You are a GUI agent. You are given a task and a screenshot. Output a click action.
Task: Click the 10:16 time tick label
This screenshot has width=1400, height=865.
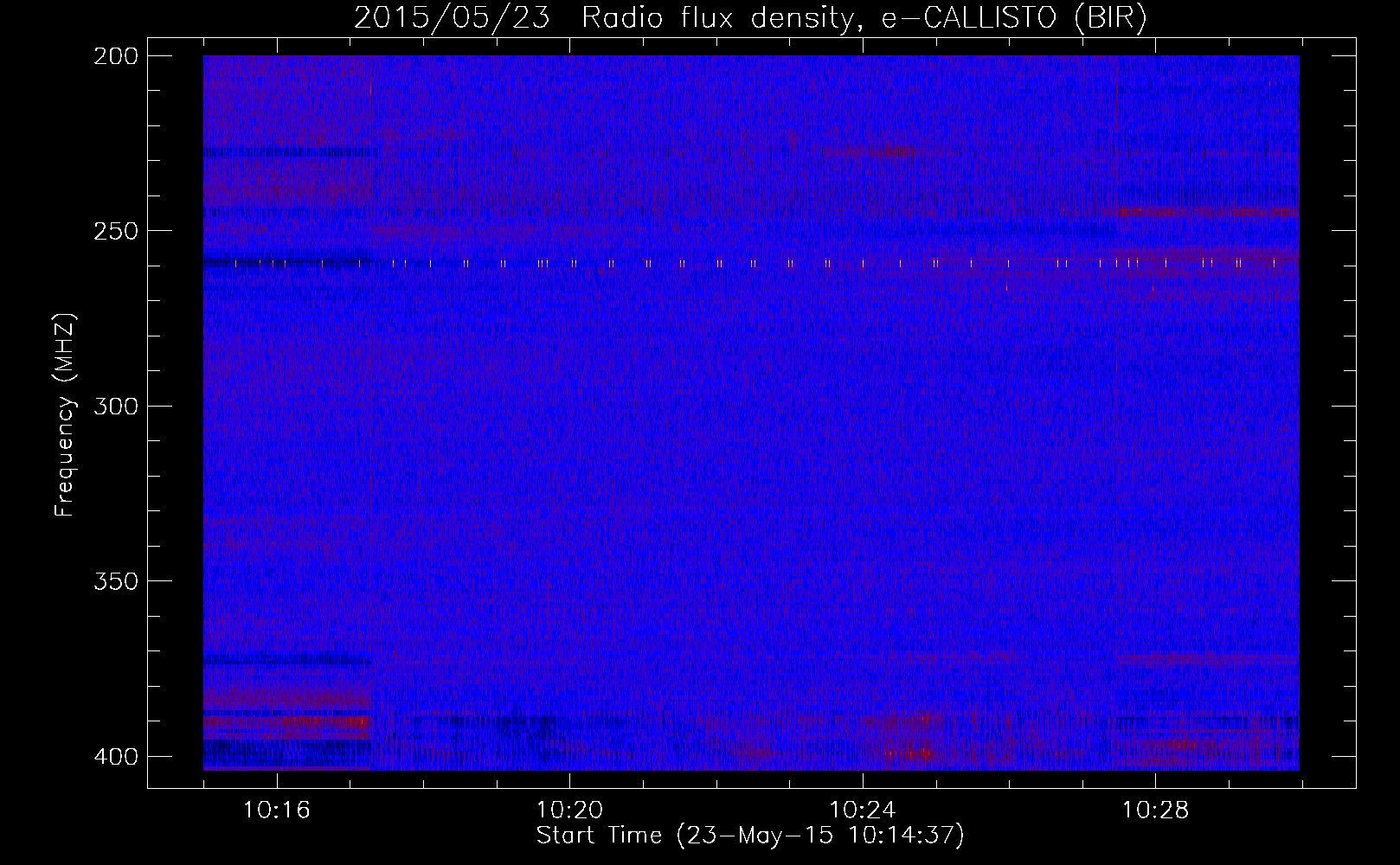[x=277, y=811]
